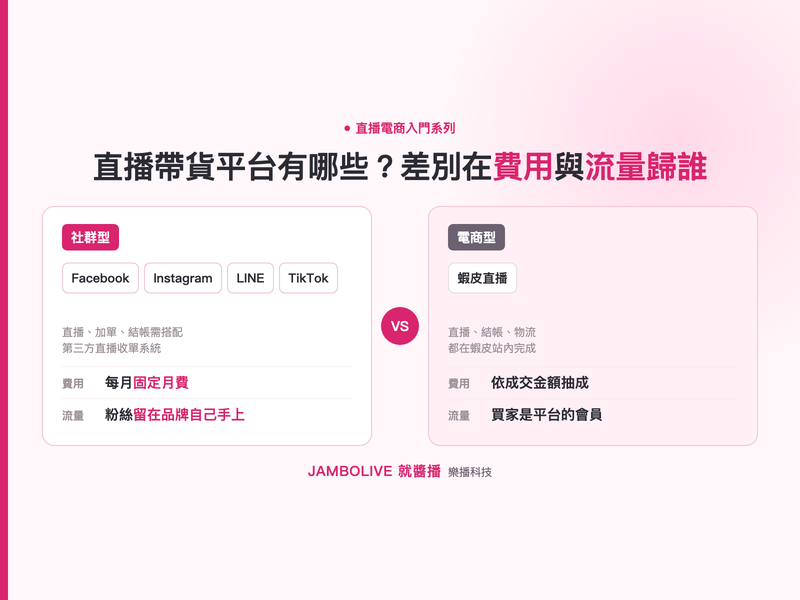This screenshot has width=800, height=600.
Task: Click the 流量 label in the 電商型 card
Action: click(x=459, y=416)
